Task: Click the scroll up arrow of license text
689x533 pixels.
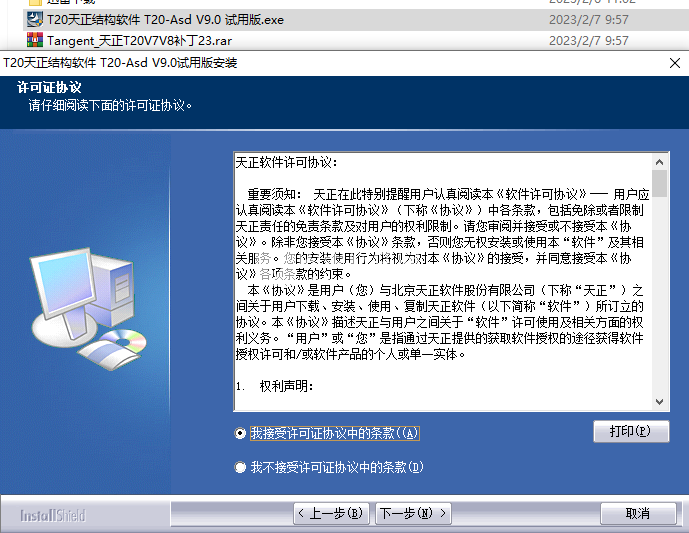Action: [659, 162]
